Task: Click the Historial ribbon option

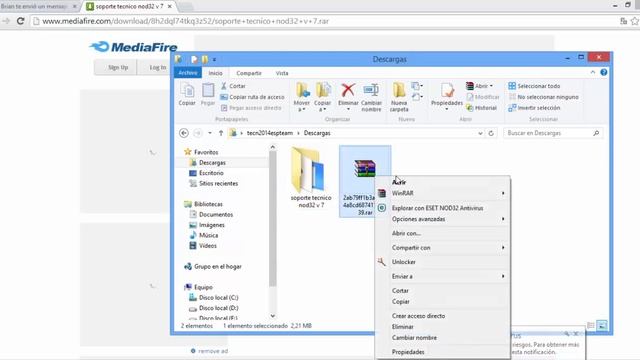Action: [x=481, y=108]
